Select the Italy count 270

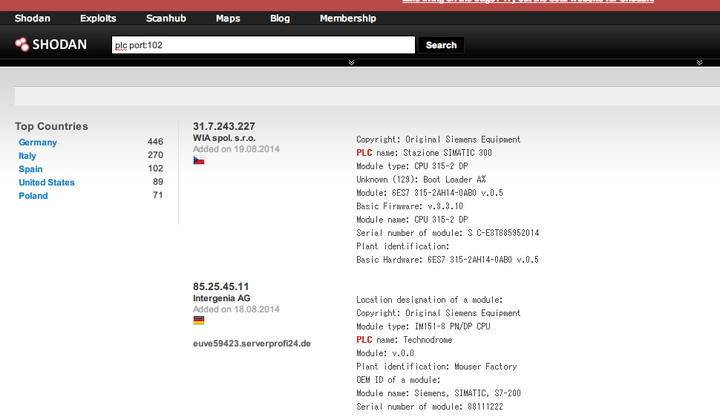coord(155,155)
